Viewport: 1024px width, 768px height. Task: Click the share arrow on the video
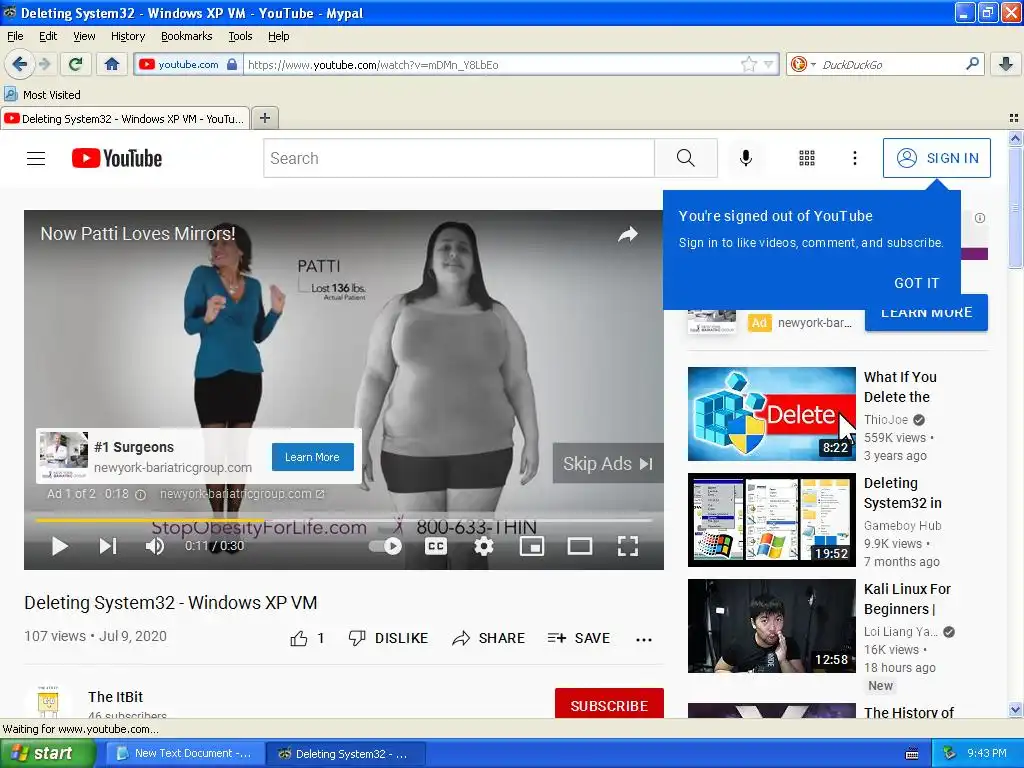pos(628,234)
